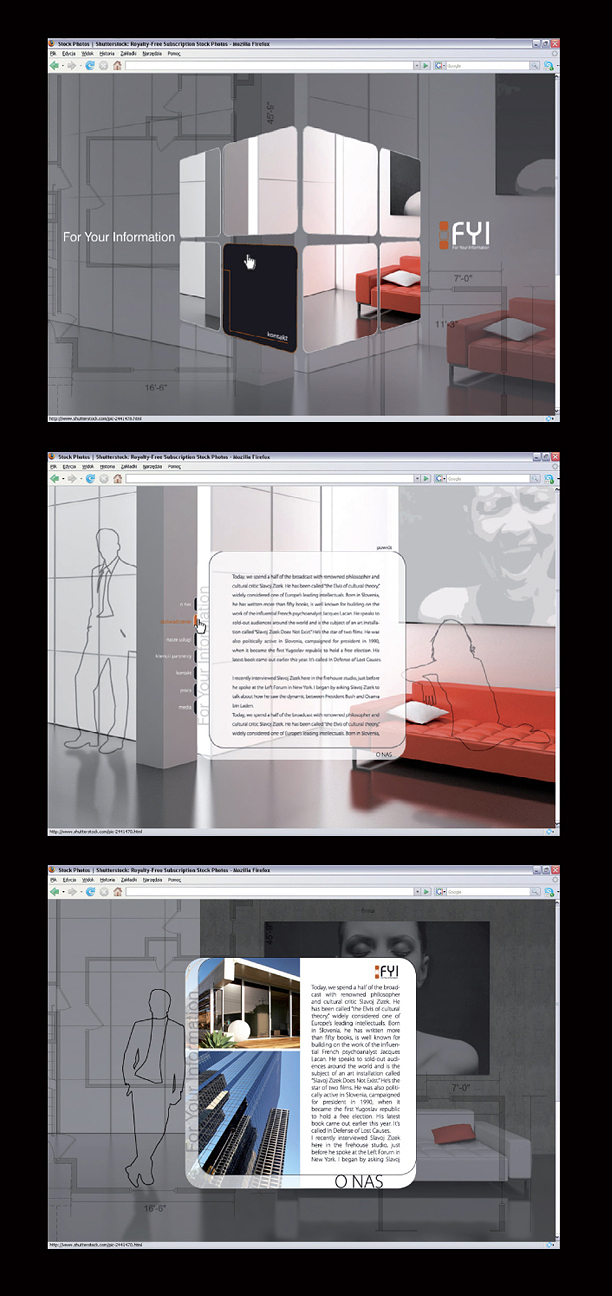Click Stop icon in the middle browser window
This screenshot has height=1296, width=612.
pos(103,479)
